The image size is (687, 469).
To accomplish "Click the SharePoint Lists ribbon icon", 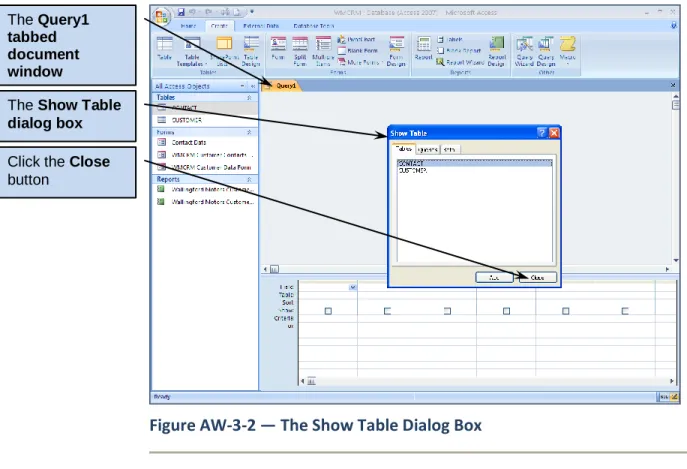I will 224,51.
